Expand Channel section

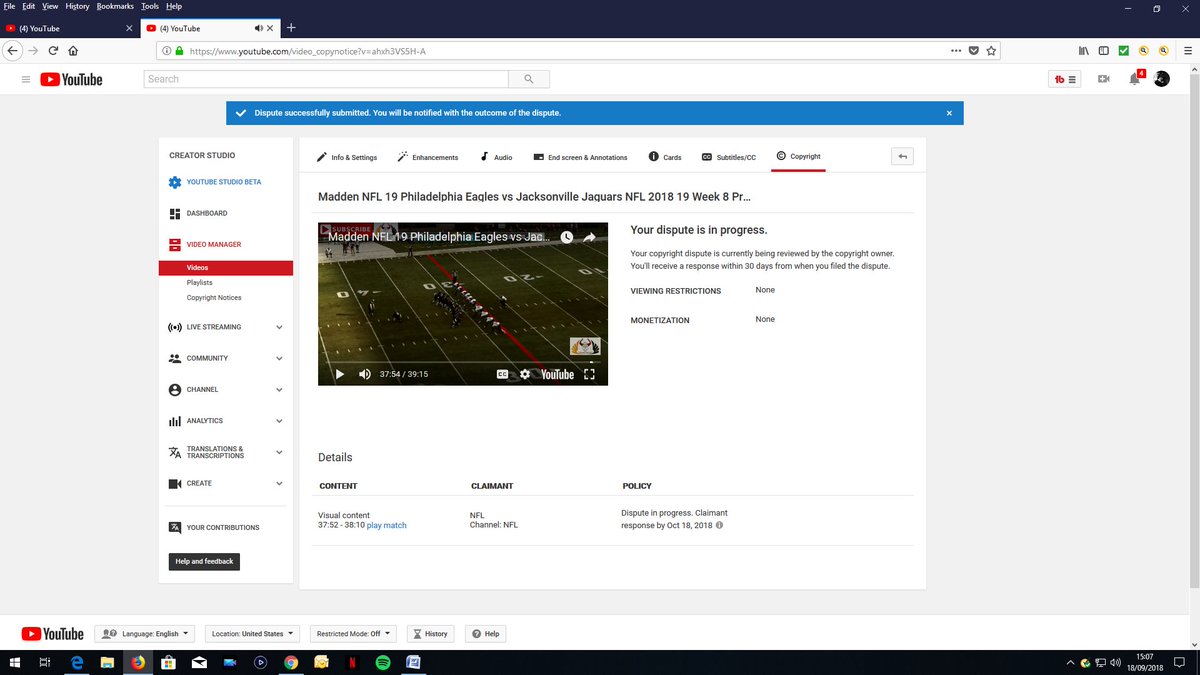[279, 389]
